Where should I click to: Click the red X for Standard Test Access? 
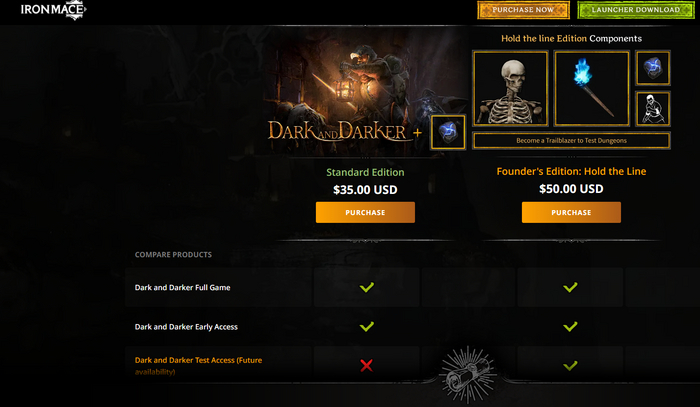(367, 365)
